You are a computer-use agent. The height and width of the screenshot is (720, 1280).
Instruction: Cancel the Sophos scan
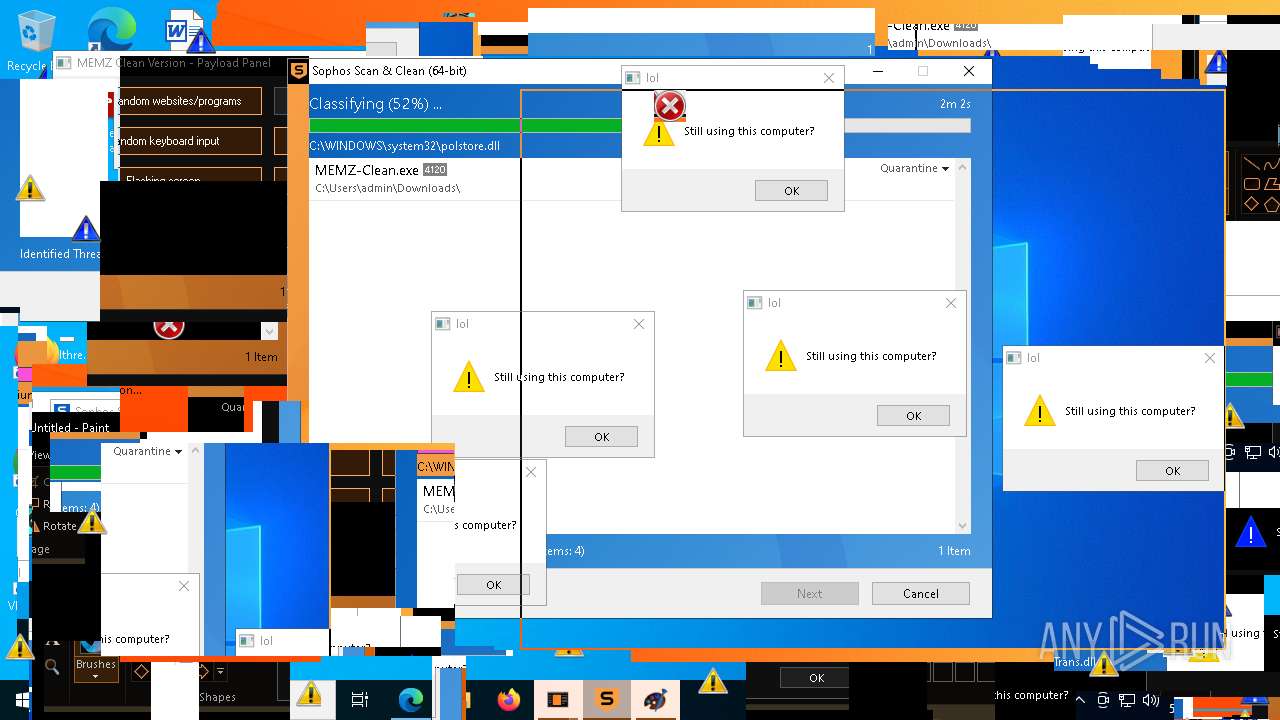coord(920,593)
